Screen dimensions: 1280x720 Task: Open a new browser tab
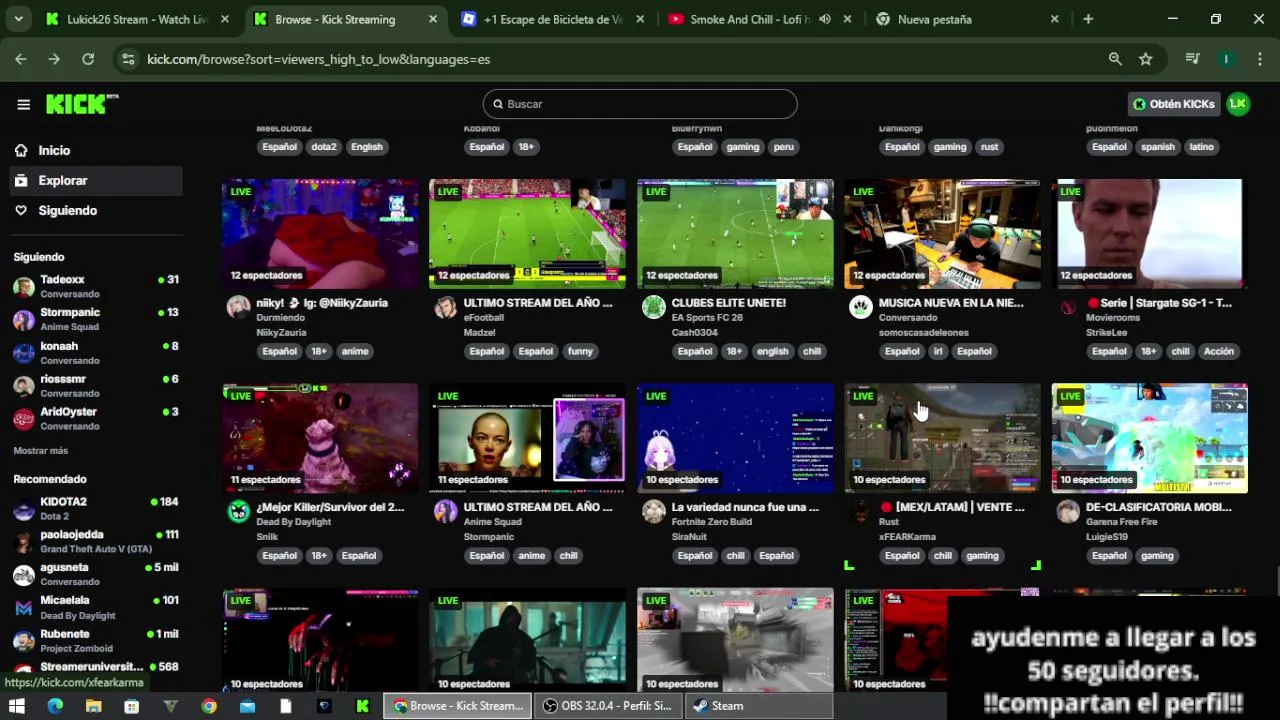click(1088, 19)
